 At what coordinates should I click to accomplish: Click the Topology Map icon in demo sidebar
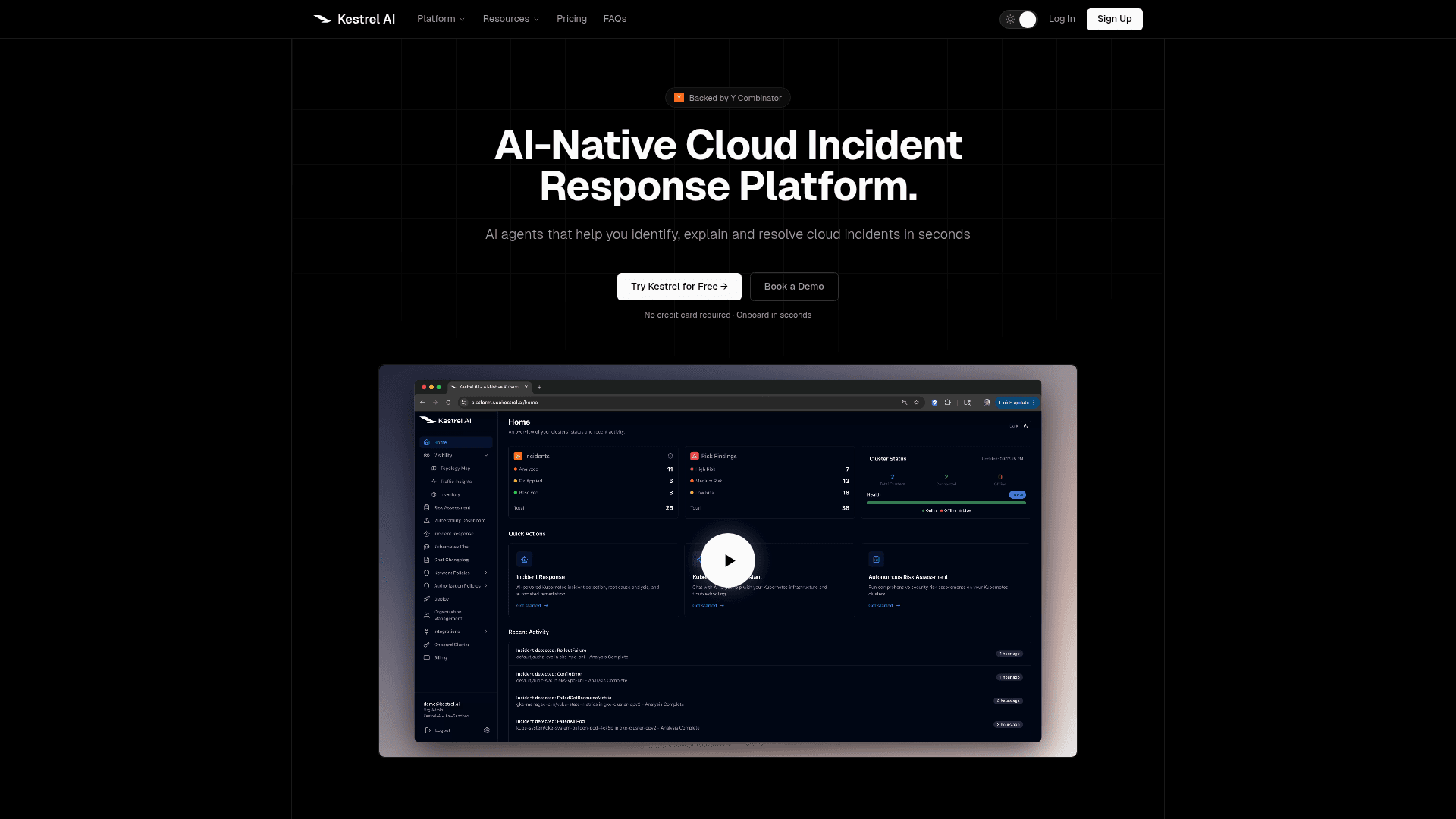pos(434,469)
